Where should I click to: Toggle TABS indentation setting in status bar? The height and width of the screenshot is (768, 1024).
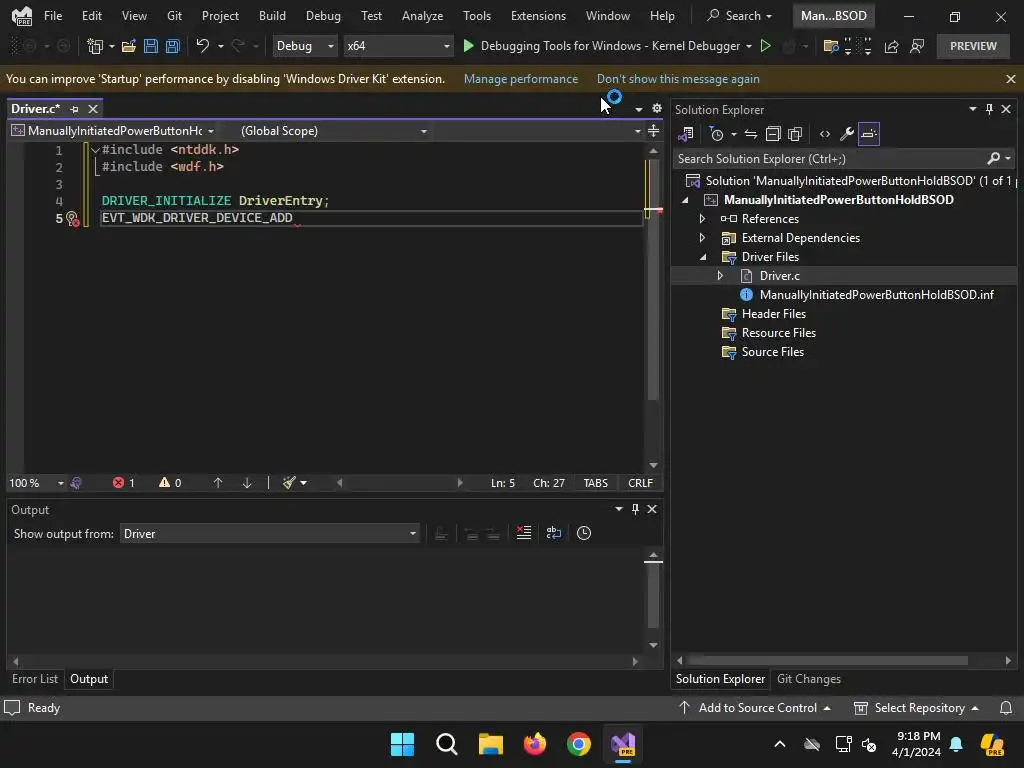pyautogui.click(x=596, y=483)
